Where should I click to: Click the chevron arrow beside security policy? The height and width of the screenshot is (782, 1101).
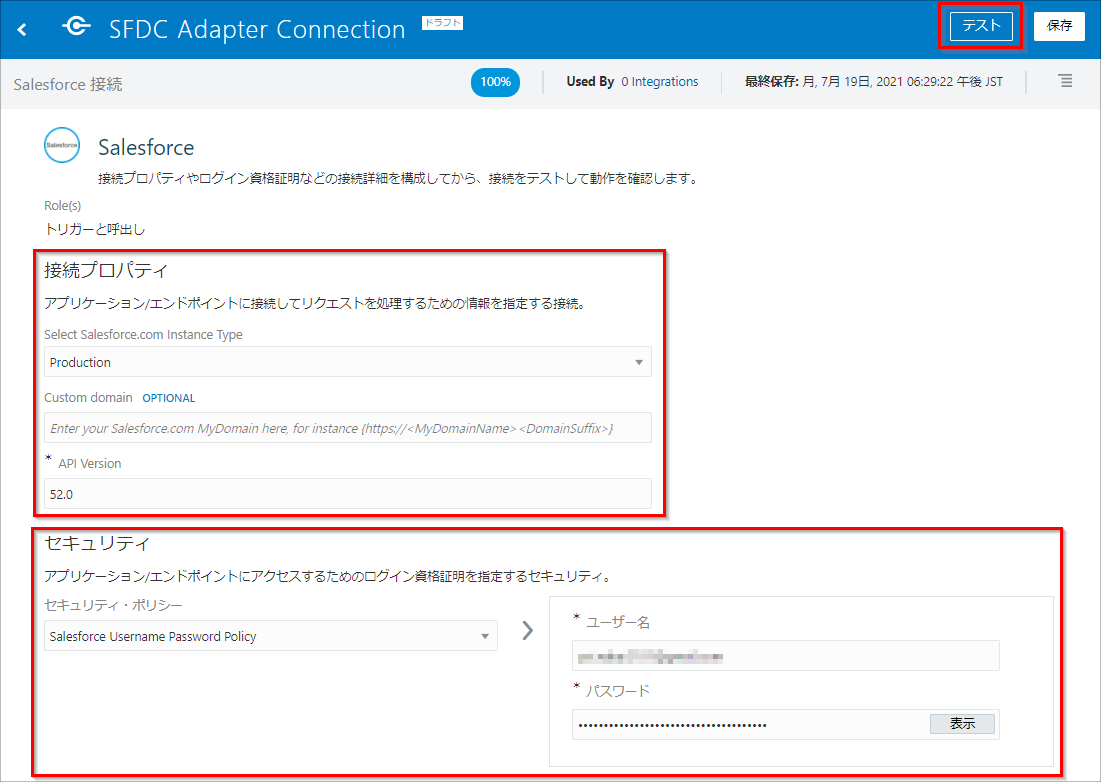pyautogui.click(x=528, y=630)
